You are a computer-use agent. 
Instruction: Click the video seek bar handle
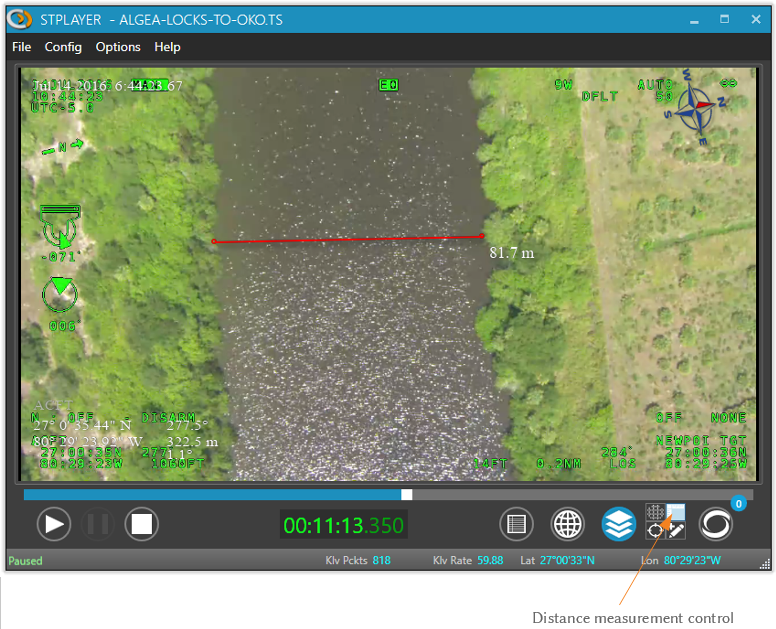406,494
